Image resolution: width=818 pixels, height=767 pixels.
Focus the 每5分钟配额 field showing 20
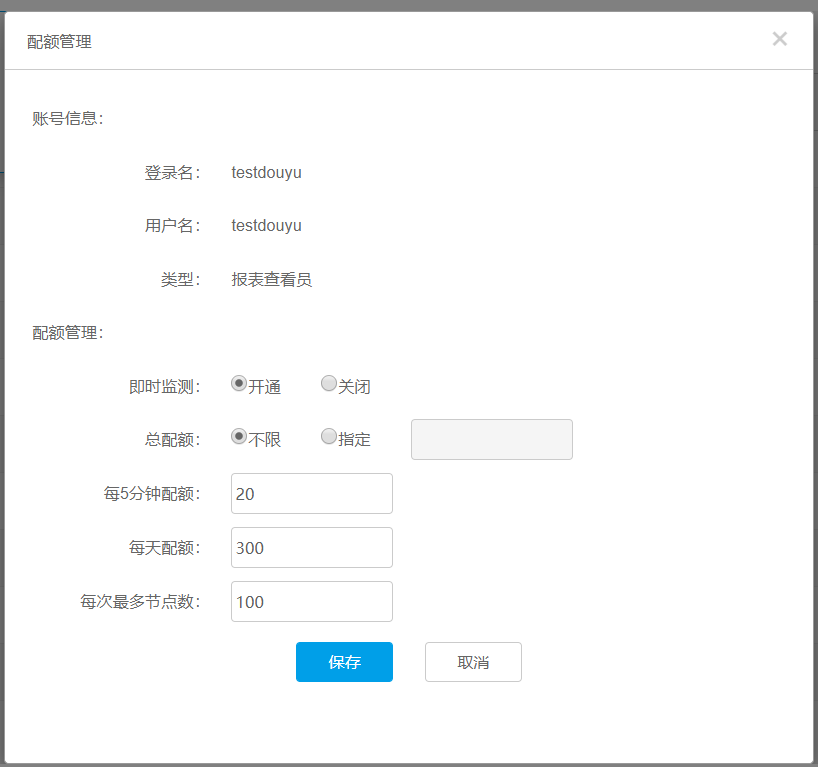coord(311,494)
